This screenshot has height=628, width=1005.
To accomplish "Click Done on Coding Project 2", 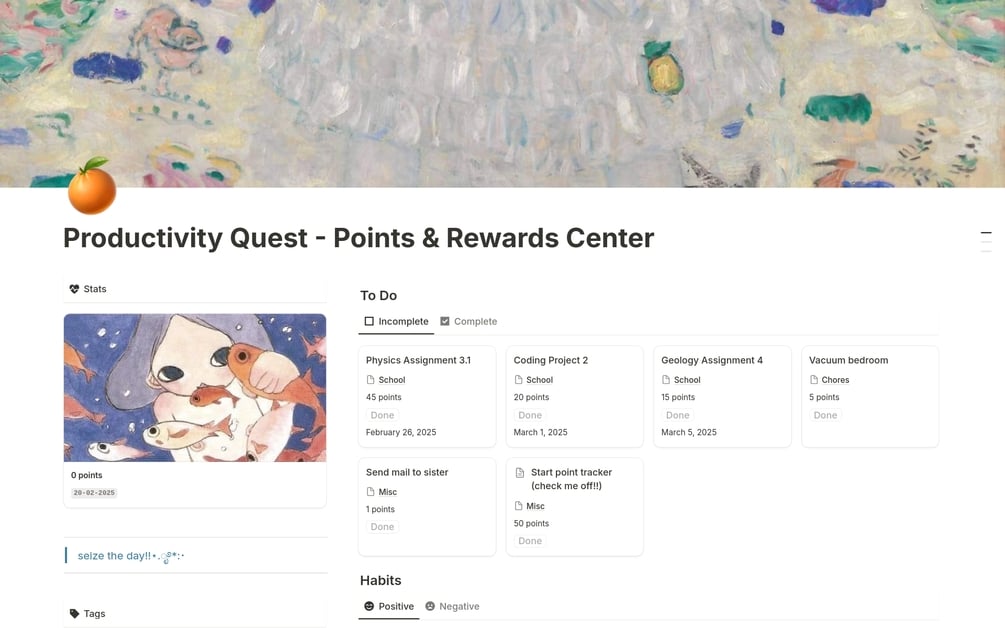I will [529, 414].
